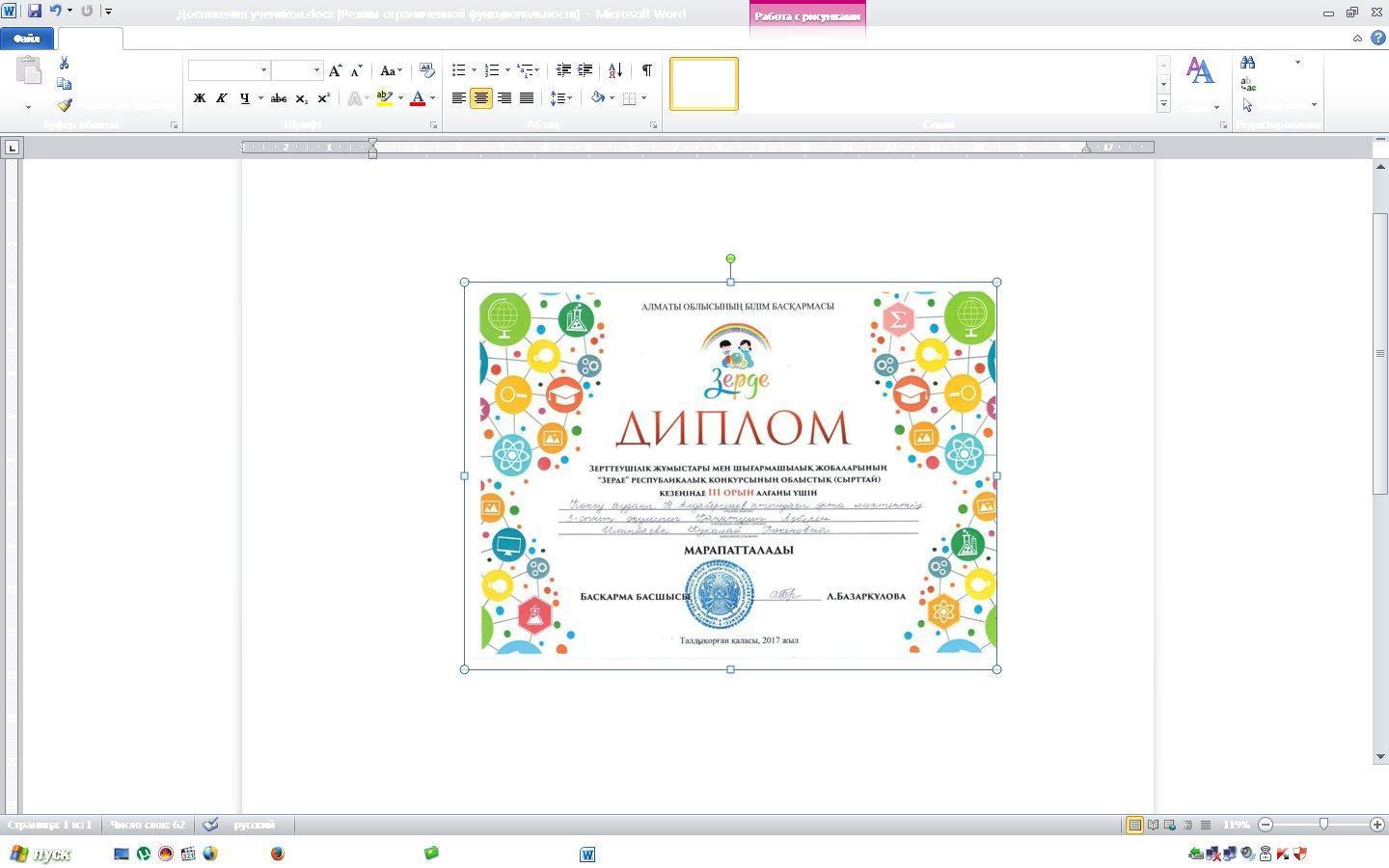Toggle bold formatting (Ж)
The height and width of the screenshot is (868, 1389).
point(200,98)
